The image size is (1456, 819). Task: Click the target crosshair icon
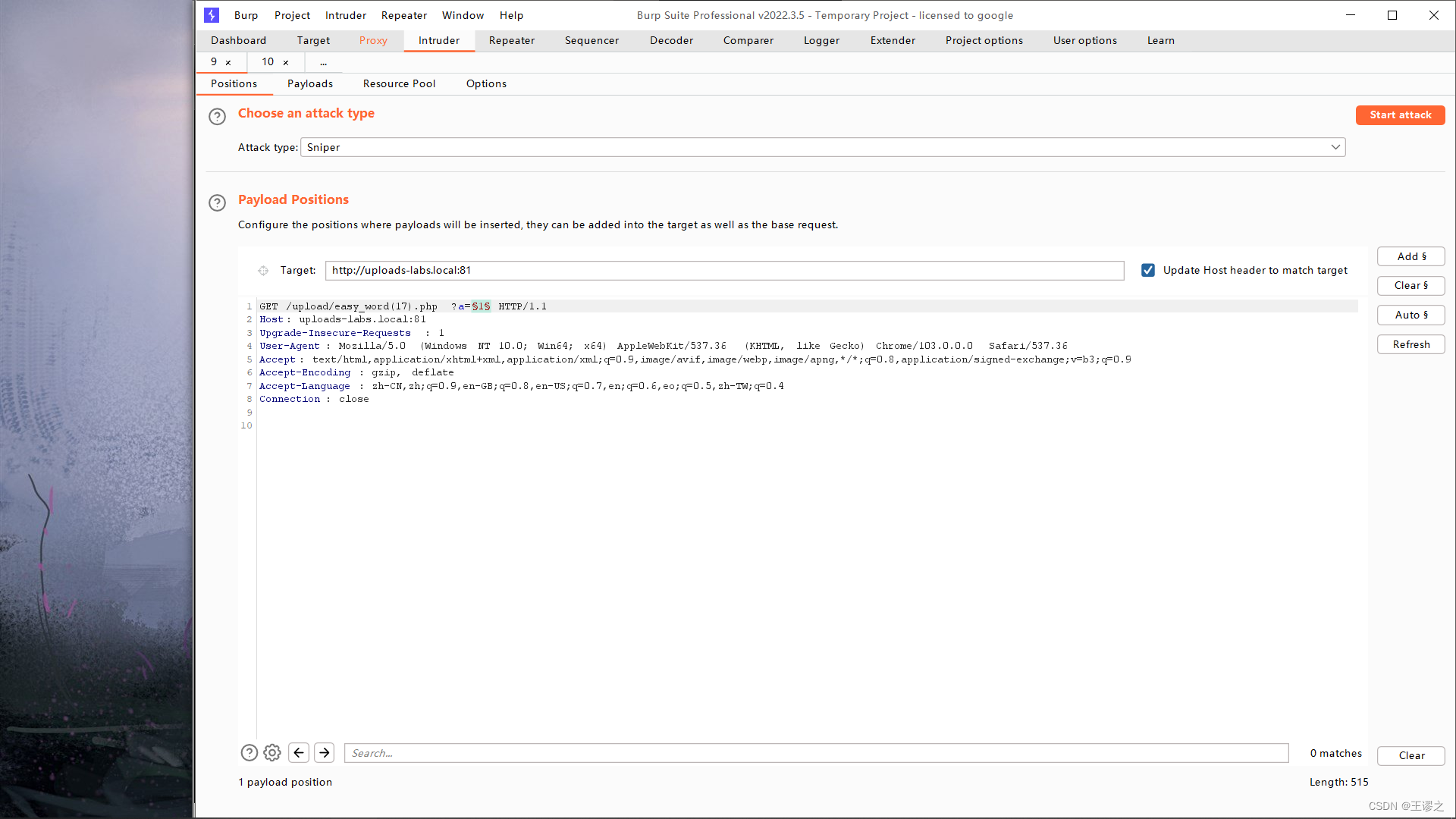263,271
